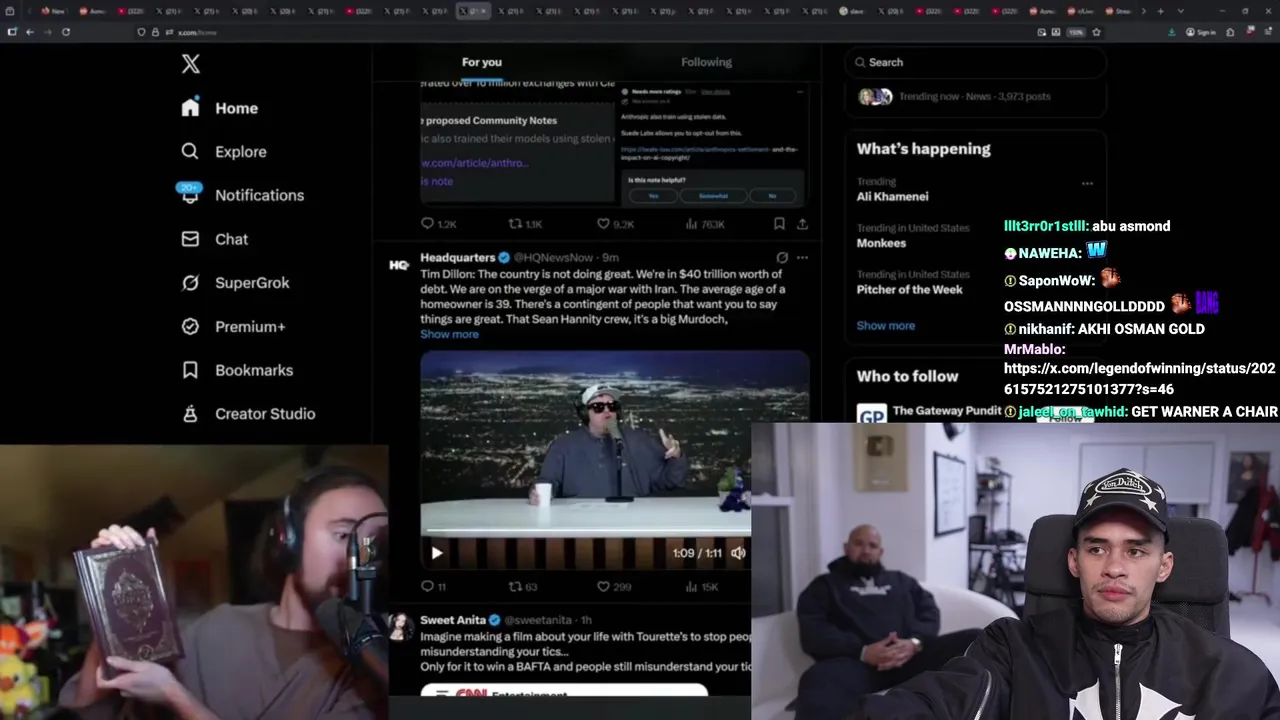Image resolution: width=1280 pixels, height=720 pixels.
Task: Switch to the Following tab
Action: tap(707, 62)
